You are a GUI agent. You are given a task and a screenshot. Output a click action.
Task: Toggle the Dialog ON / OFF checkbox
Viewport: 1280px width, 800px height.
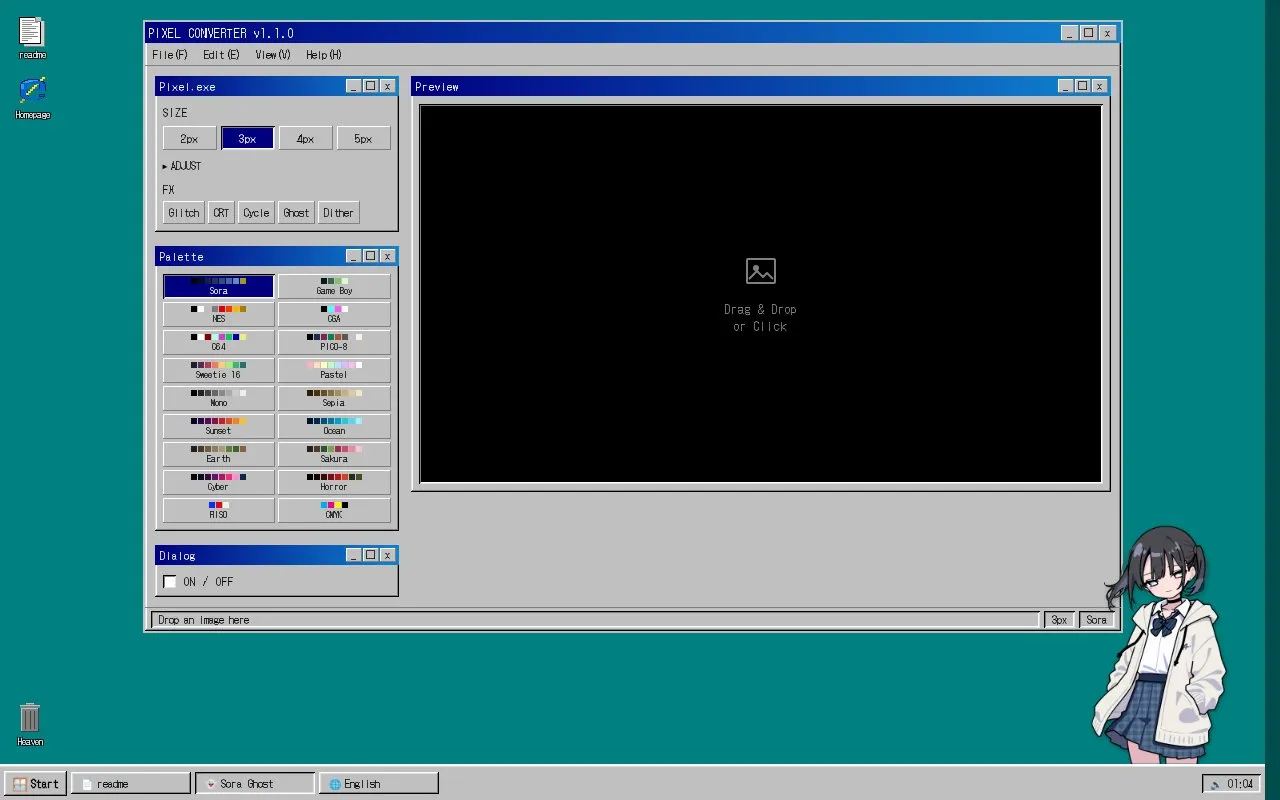point(170,581)
